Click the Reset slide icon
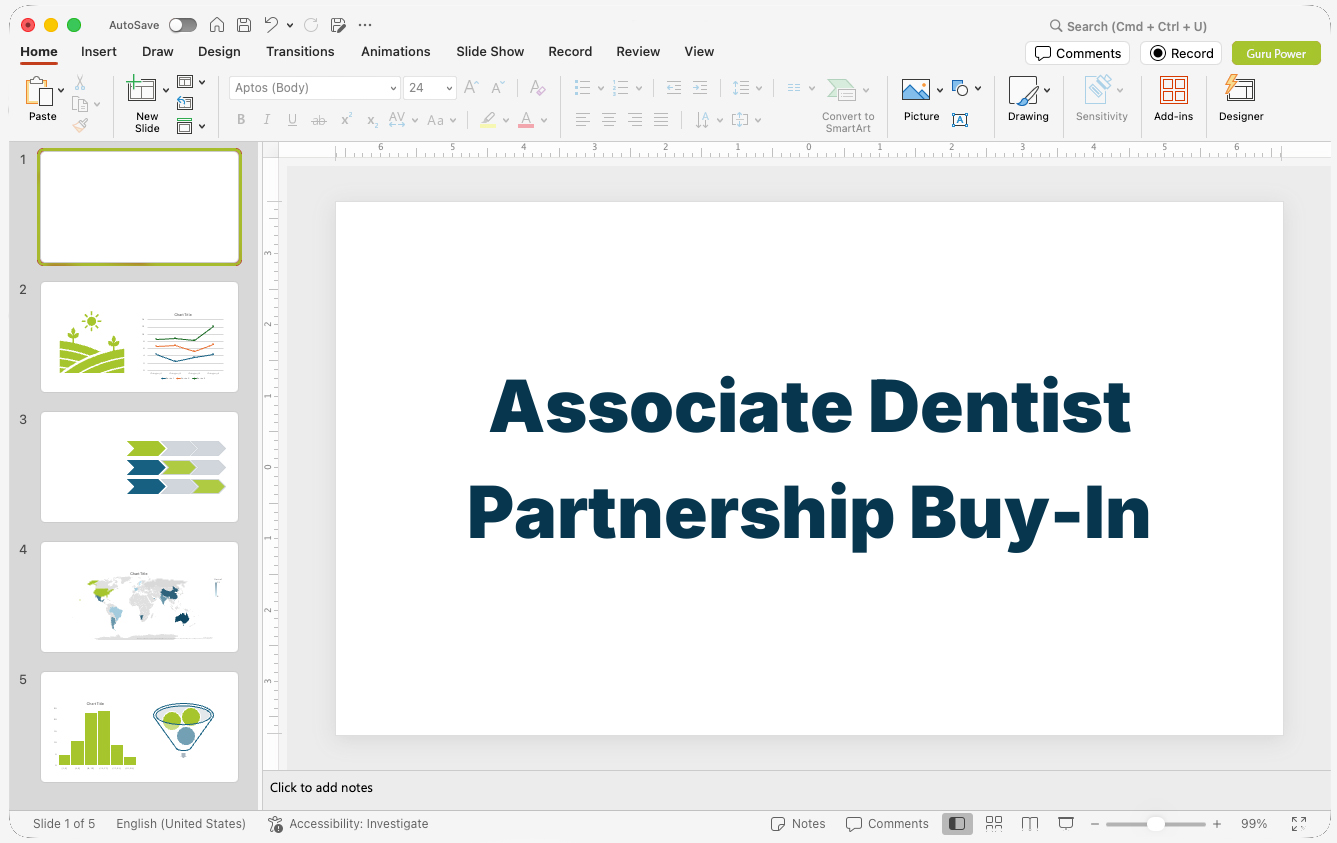1337x843 pixels. point(185,103)
